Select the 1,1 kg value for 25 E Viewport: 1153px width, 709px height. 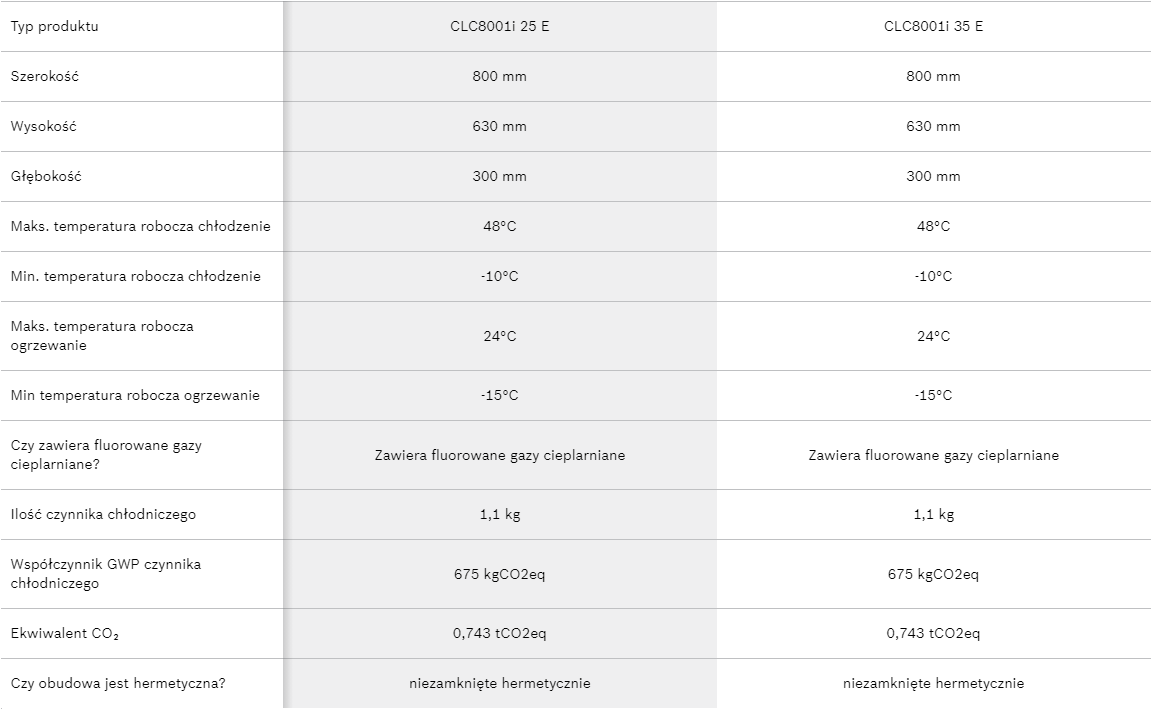499,515
